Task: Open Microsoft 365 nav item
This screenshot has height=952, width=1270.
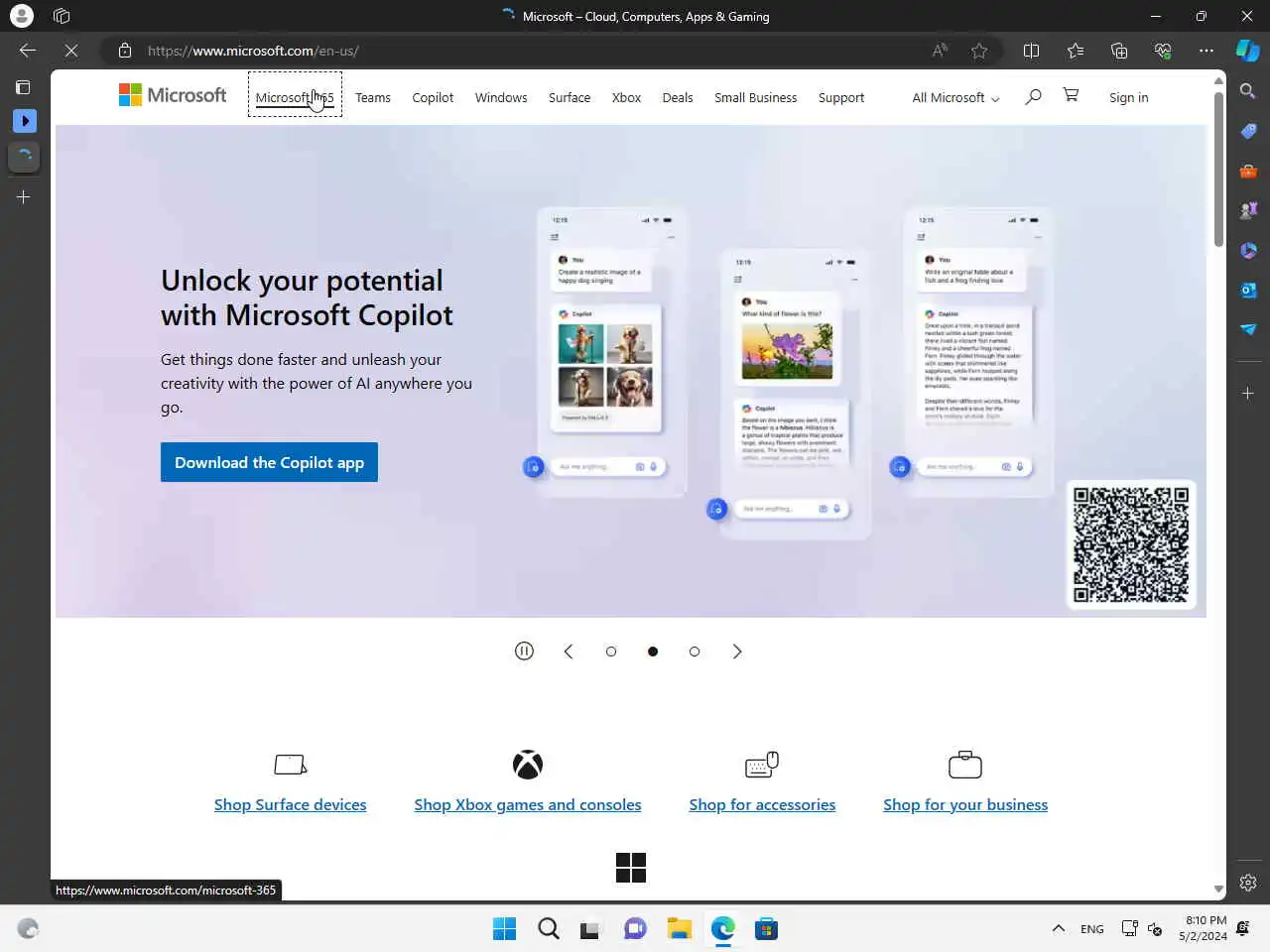Action: pos(295,97)
